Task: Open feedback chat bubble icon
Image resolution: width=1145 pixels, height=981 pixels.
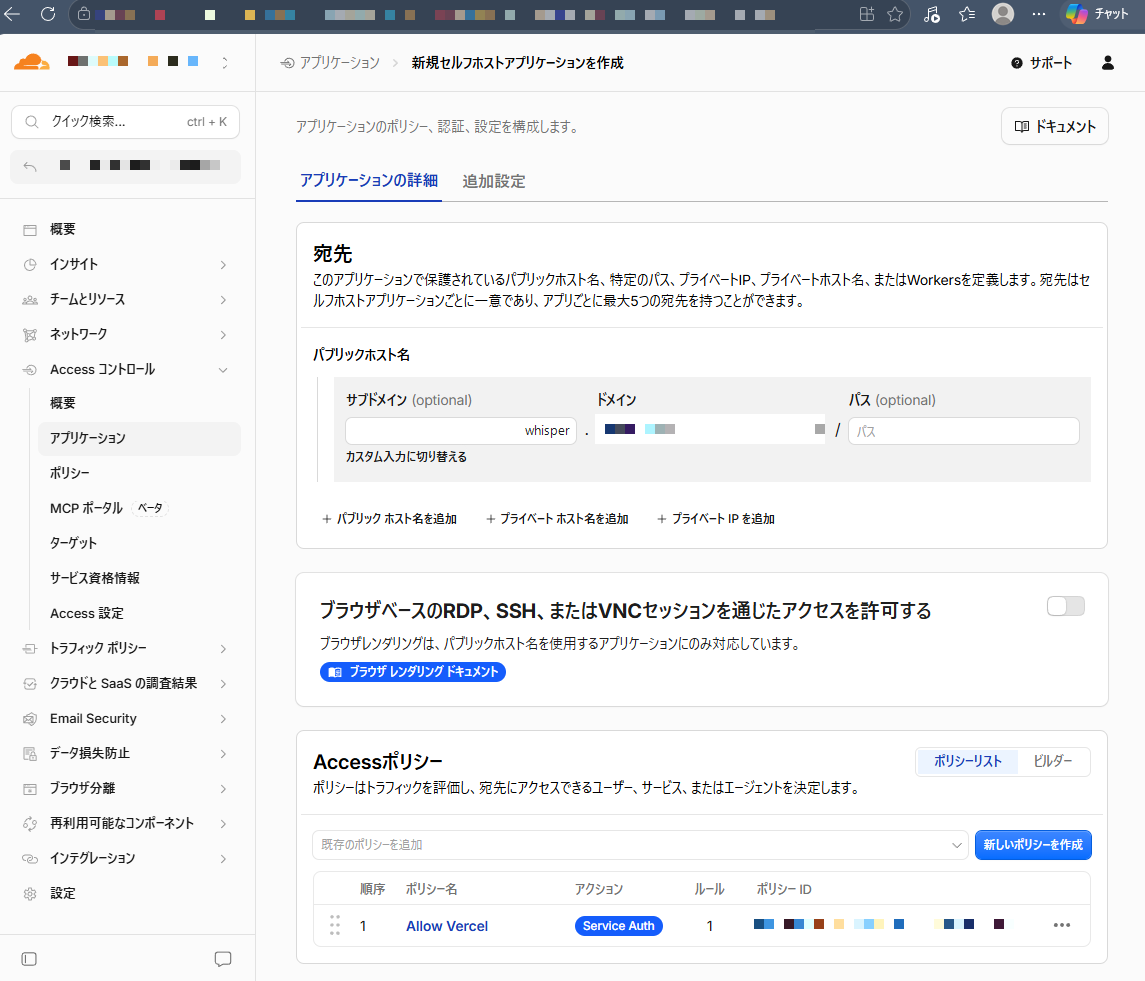Action: click(x=223, y=958)
